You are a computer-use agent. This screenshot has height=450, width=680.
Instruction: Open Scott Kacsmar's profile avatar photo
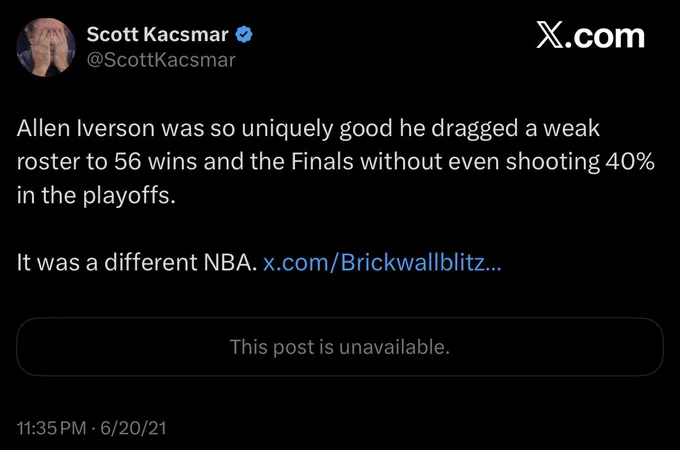coord(46,47)
